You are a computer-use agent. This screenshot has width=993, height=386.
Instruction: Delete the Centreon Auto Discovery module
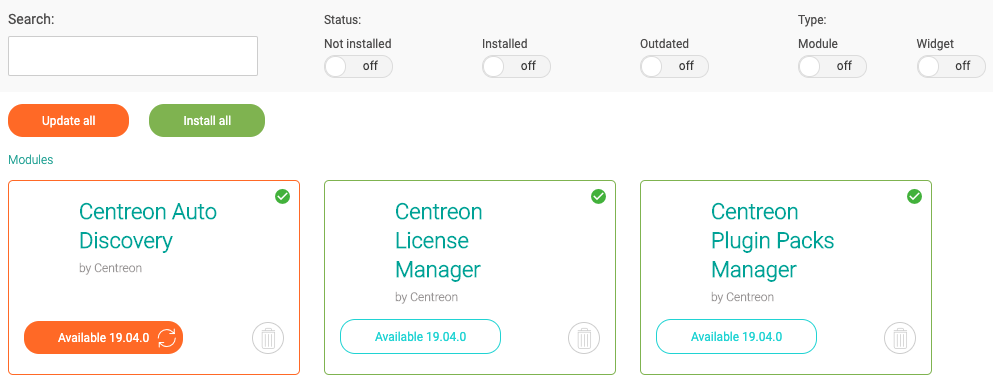269,338
